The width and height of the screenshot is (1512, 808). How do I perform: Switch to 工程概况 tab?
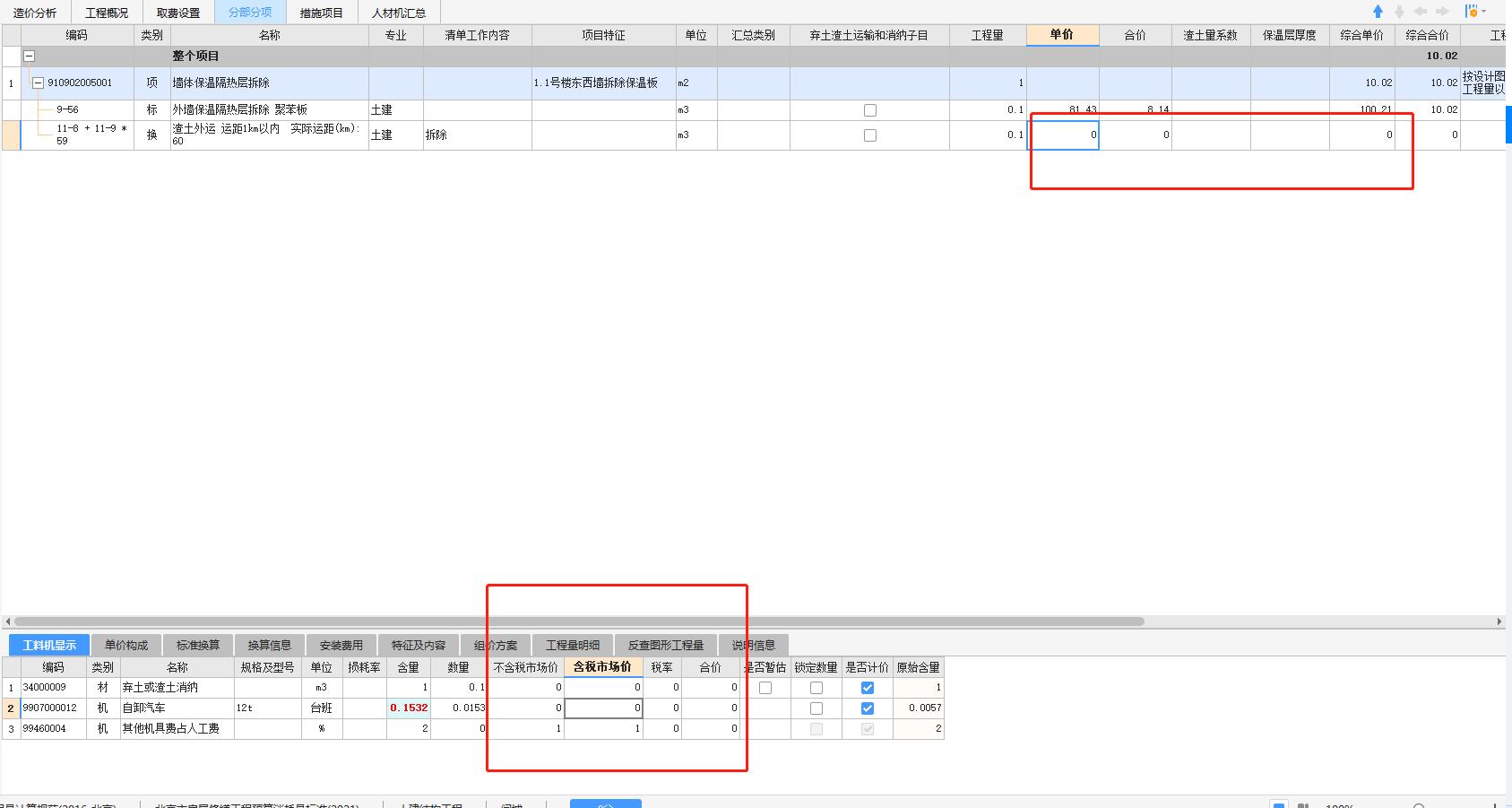(107, 13)
